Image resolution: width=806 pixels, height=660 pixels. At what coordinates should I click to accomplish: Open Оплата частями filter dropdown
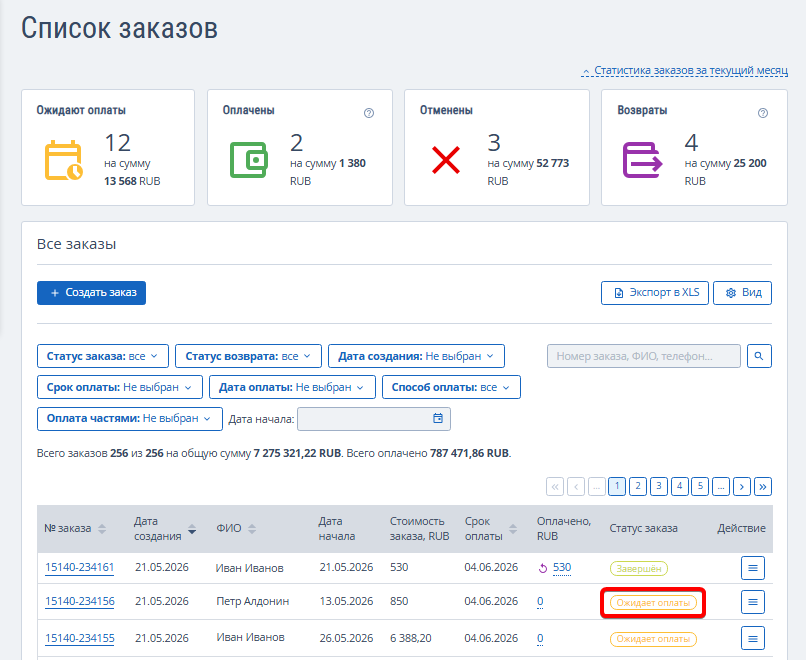tap(130, 418)
